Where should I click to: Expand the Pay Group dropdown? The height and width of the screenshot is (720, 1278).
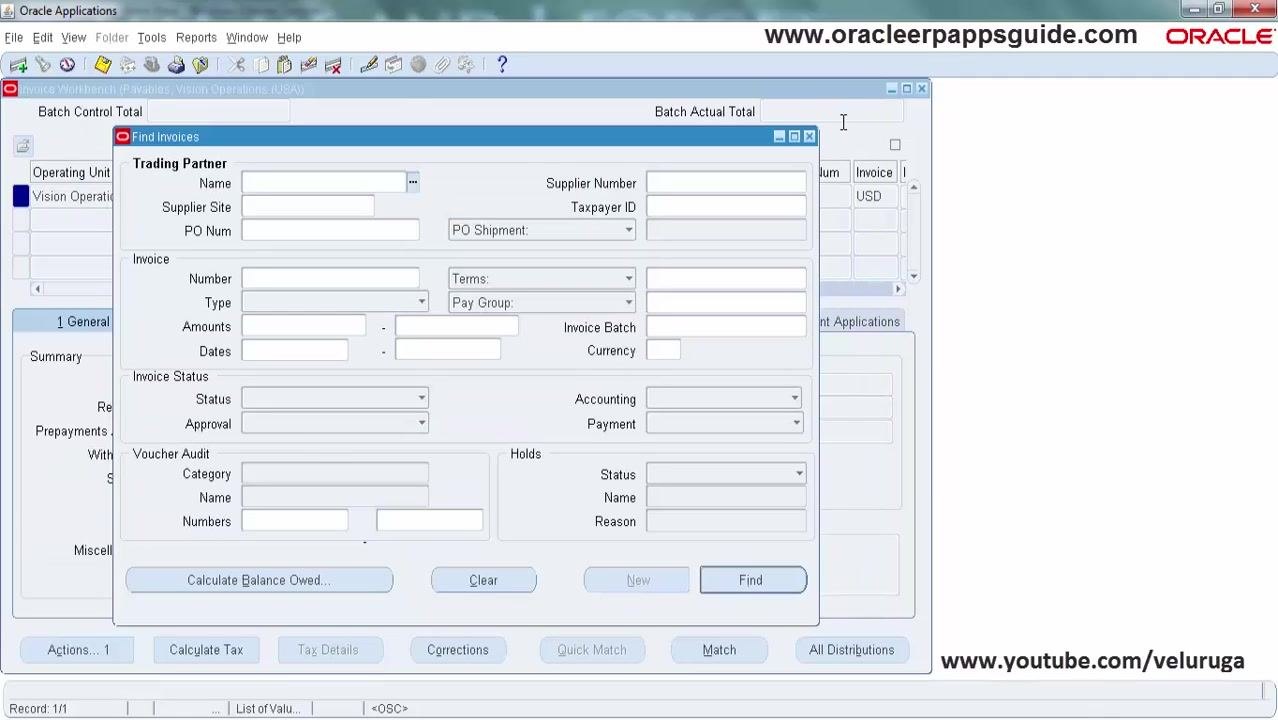[628, 303]
